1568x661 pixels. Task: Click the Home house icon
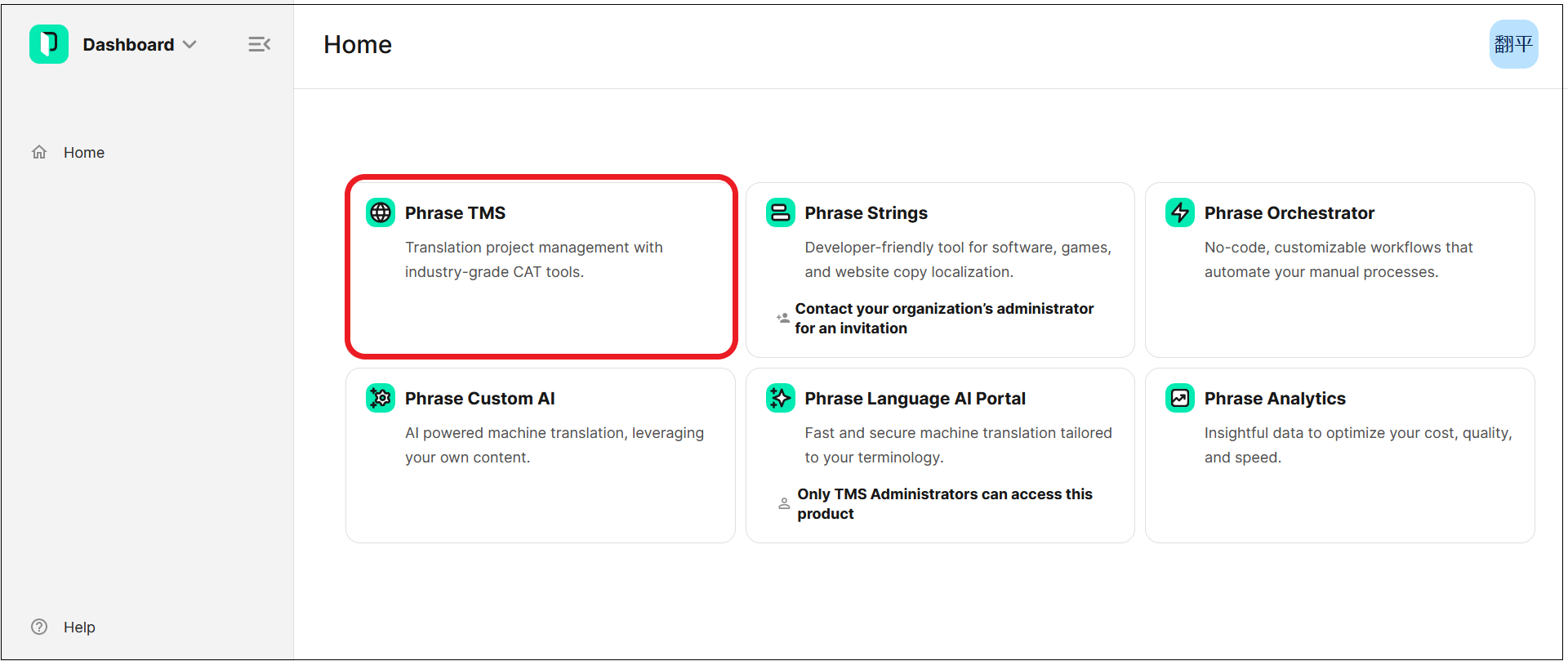(39, 153)
